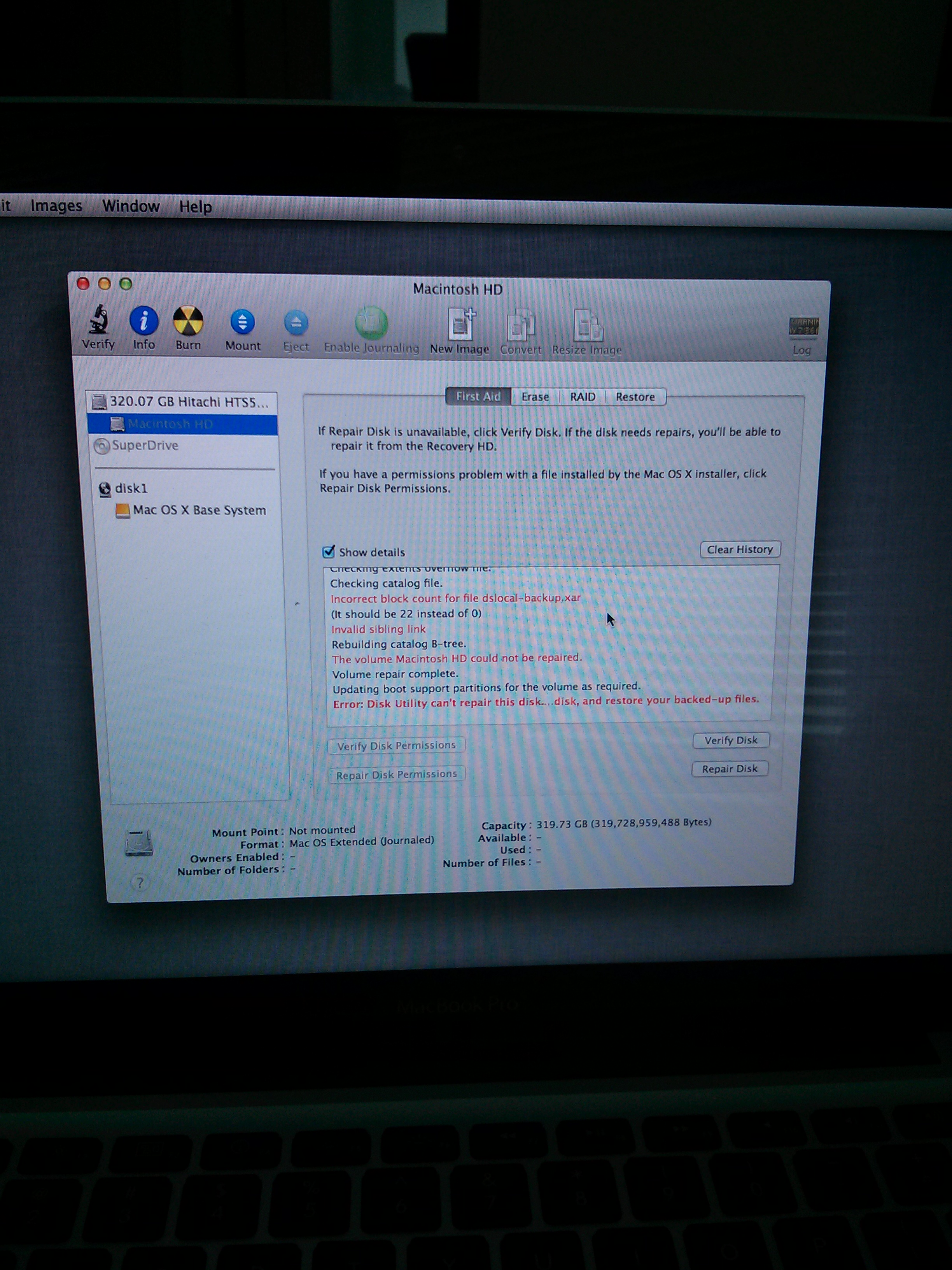Click the Macintosh HD volume icon in sidebar

[x=117, y=424]
